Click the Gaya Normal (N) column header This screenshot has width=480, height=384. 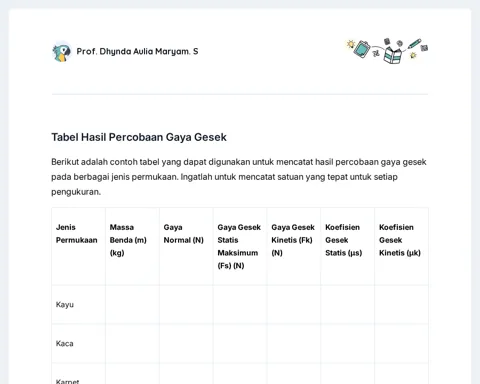coord(183,234)
